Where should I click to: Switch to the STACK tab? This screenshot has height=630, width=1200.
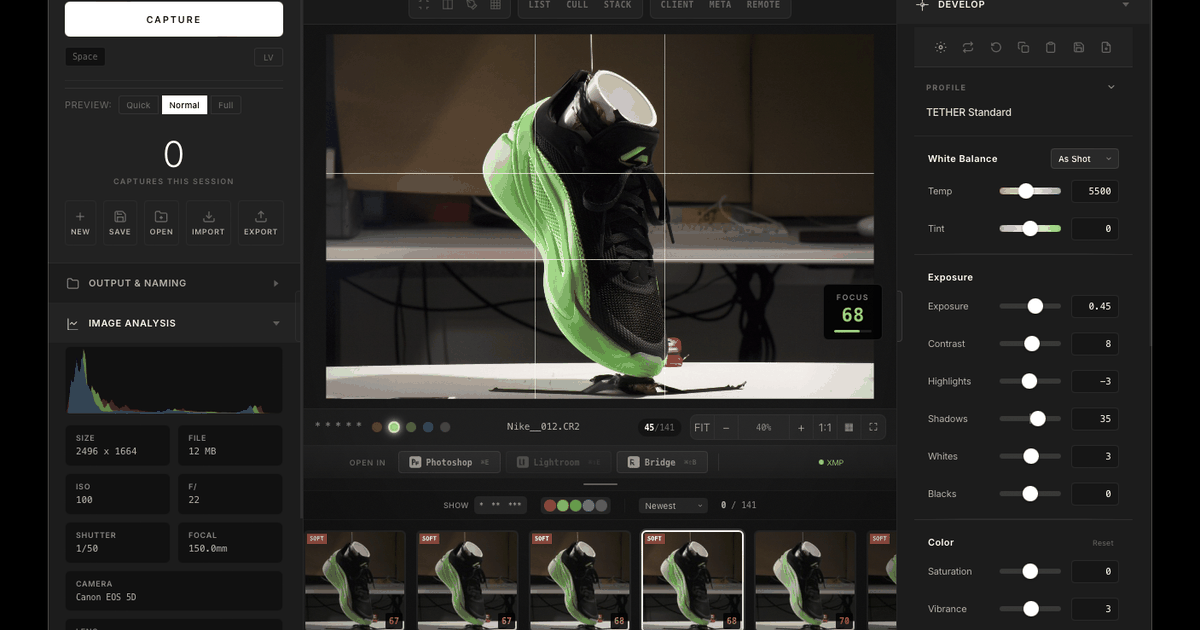click(x=618, y=5)
